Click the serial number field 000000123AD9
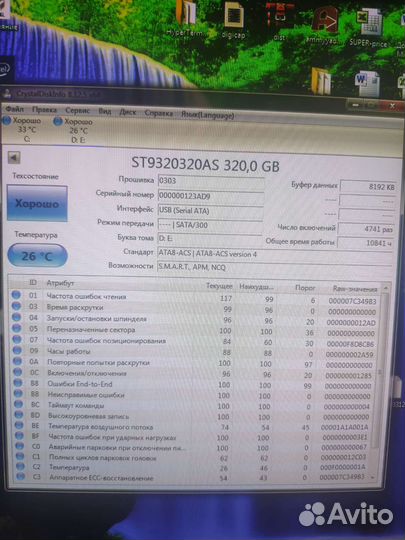The width and height of the screenshot is (405, 540). click(210, 196)
